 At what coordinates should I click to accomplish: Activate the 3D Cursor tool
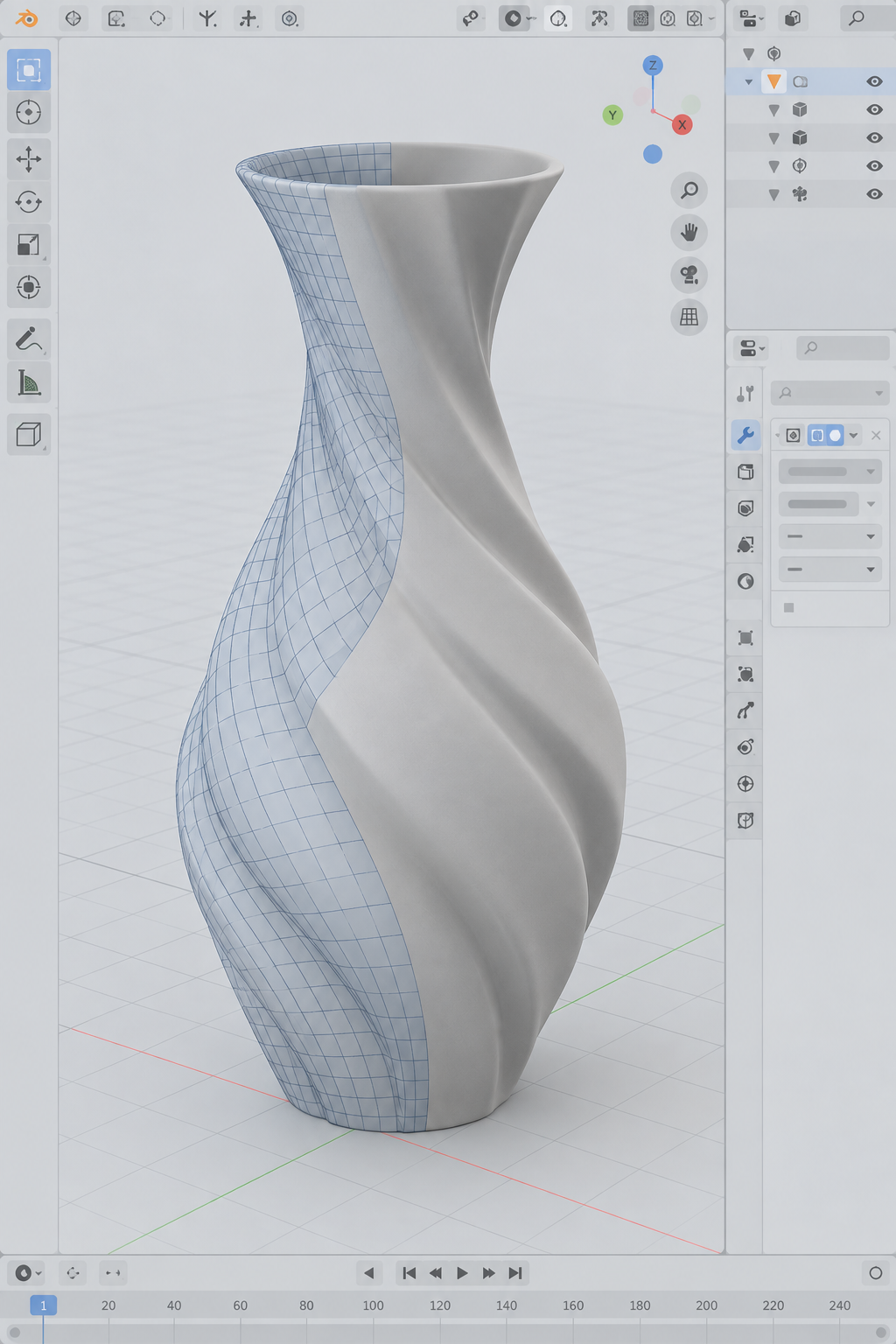[29, 113]
